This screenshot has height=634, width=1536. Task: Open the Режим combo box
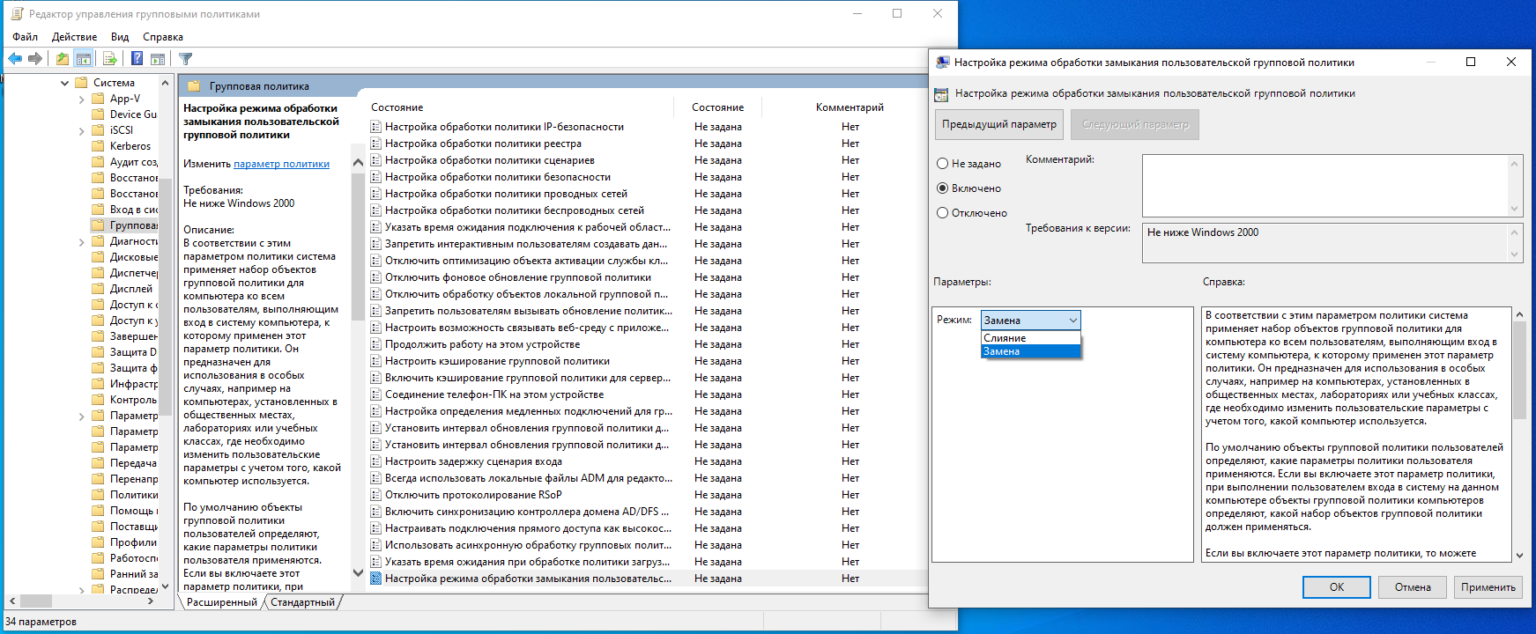click(x=1031, y=320)
